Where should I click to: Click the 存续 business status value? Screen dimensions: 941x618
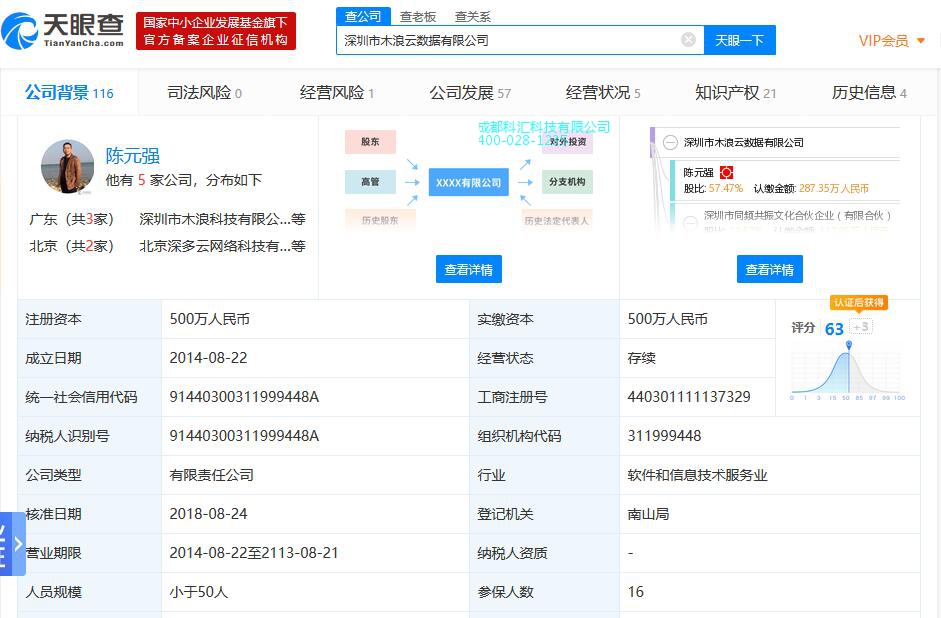click(x=642, y=358)
